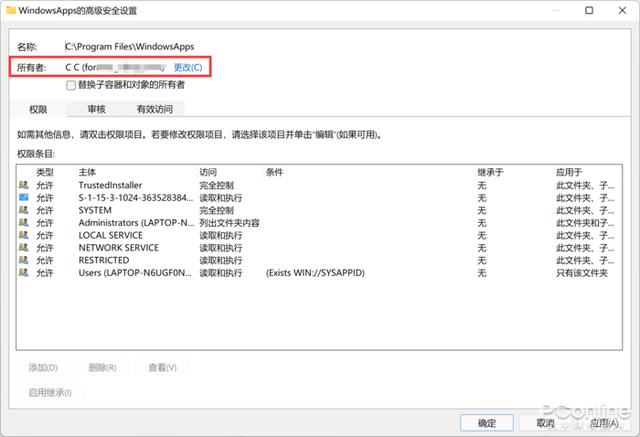Click the user icon beside NETWORK SERVICE
The image size is (640, 437).
[24, 248]
